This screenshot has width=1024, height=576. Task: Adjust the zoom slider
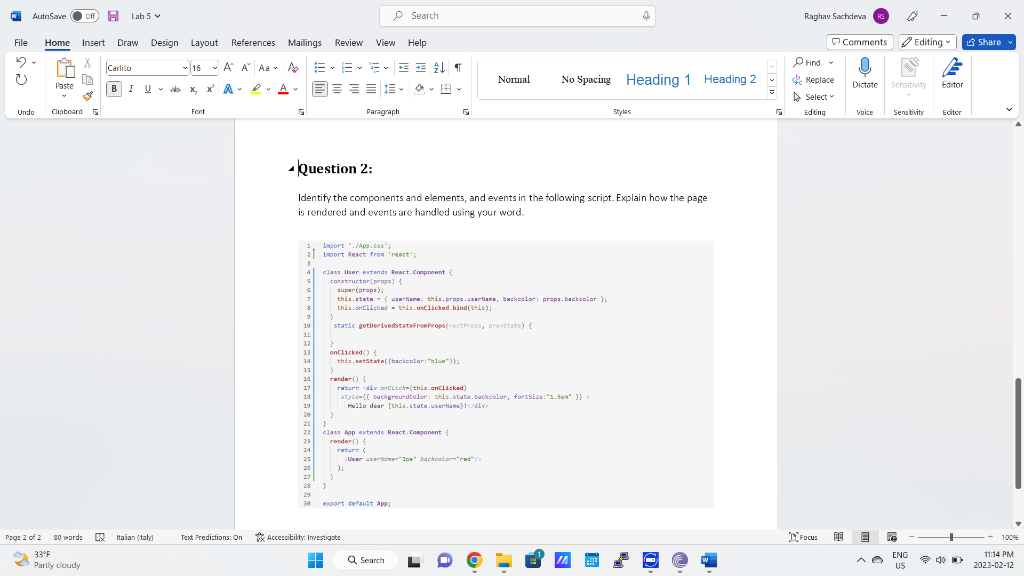coord(951,537)
